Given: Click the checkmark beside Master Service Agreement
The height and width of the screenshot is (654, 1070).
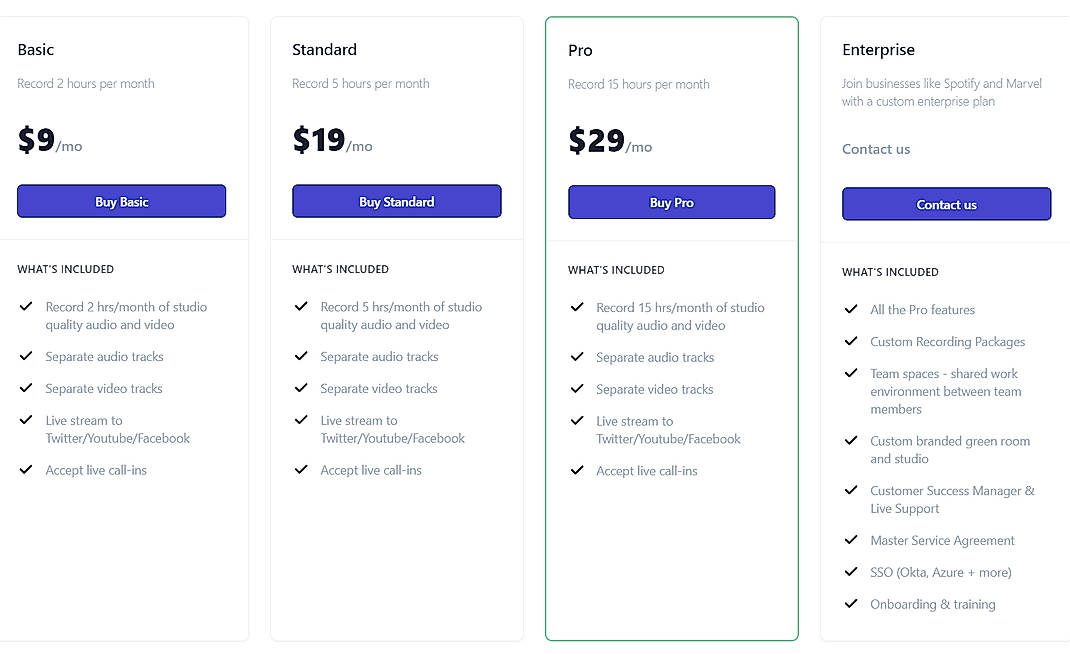Looking at the screenshot, I should point(851,540).
